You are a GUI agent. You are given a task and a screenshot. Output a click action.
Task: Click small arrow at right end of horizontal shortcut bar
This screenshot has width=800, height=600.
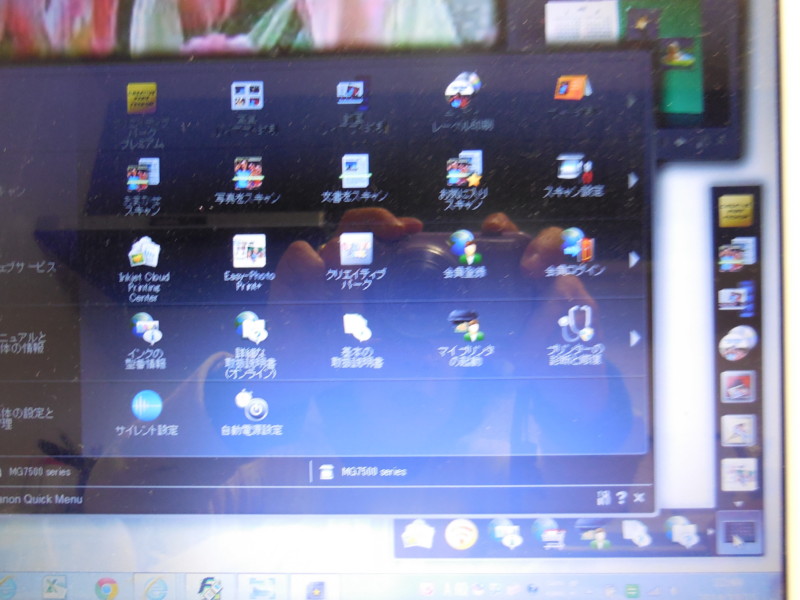pyautogui.click(x=709, y=532)
